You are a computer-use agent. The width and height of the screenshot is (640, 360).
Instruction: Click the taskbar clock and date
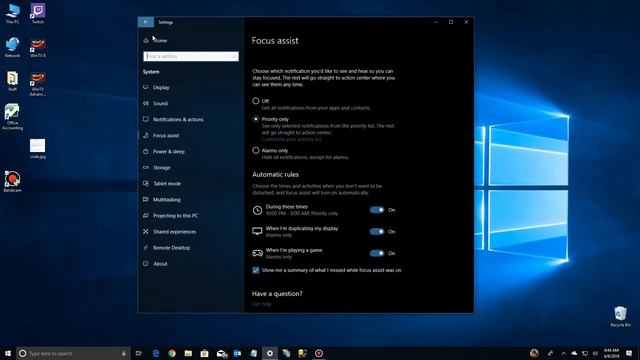[611, 353]
